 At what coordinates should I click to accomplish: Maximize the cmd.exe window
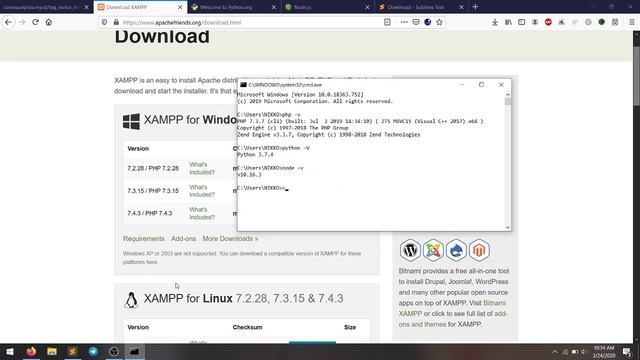point(482,84)
